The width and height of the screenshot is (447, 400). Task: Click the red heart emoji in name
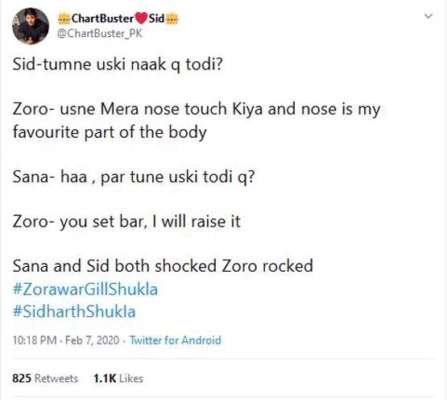pyautogui.click(x=141, y=18)
